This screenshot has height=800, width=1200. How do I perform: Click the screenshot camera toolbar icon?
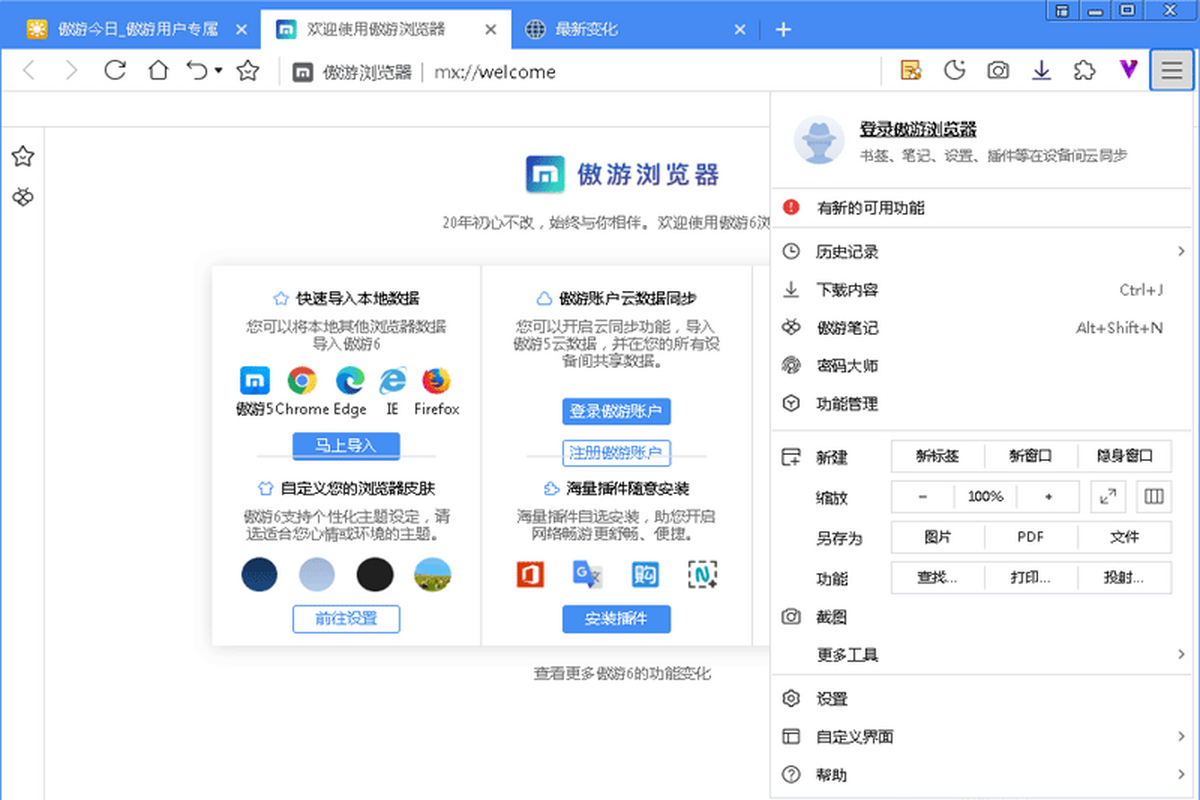point(998,70)
